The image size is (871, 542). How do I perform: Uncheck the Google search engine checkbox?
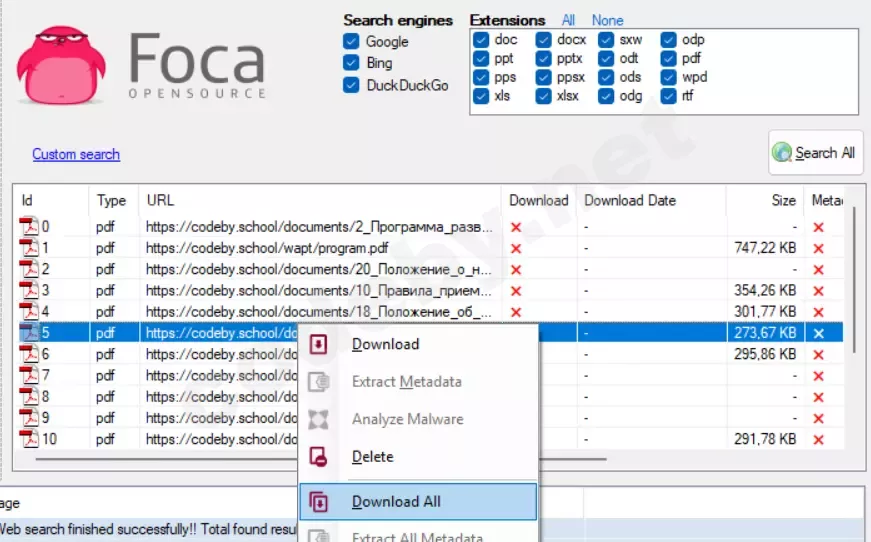(x=351, y=42)
